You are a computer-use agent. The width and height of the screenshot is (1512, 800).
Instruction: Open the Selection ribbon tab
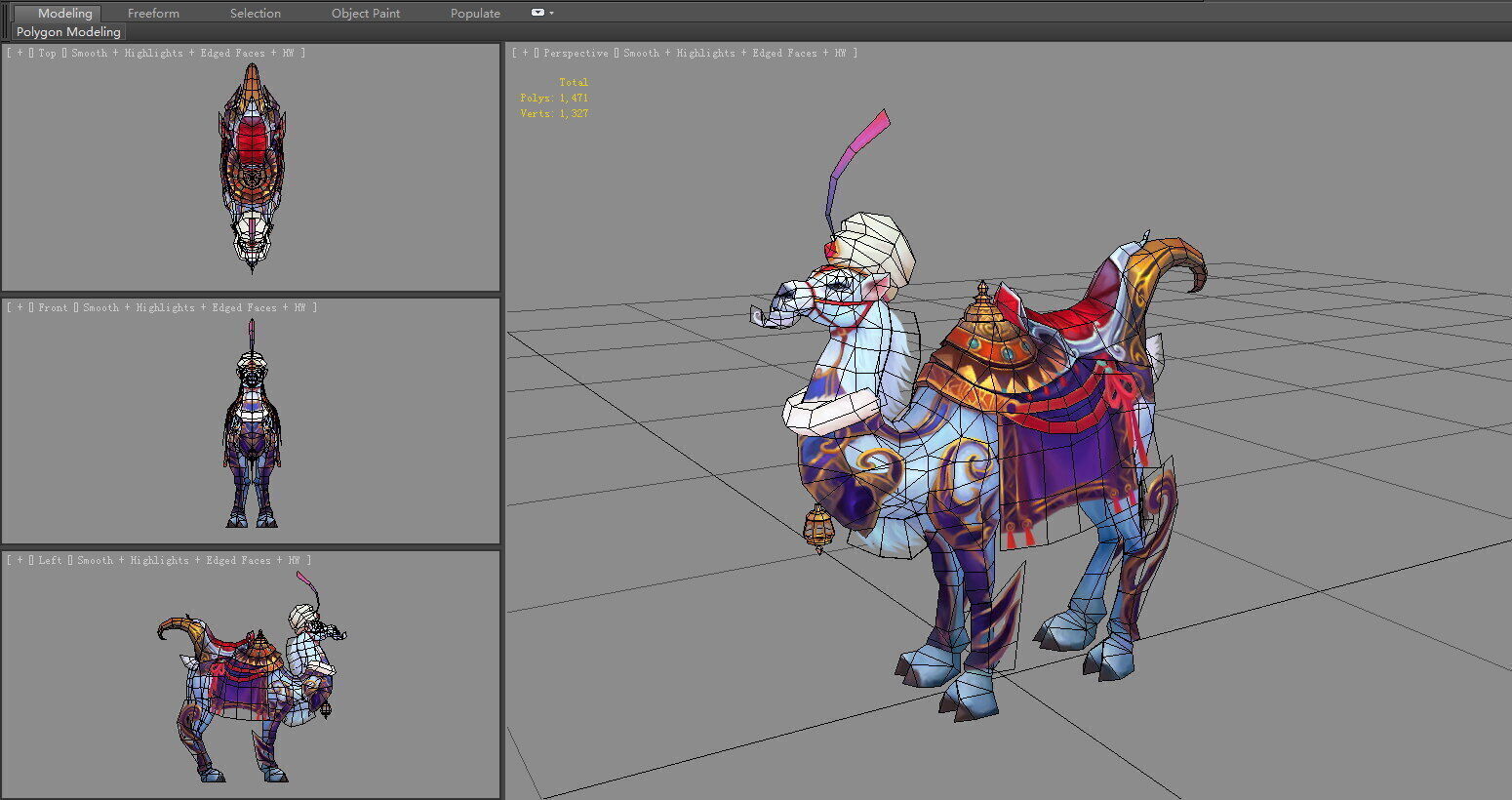coord(256,13)
